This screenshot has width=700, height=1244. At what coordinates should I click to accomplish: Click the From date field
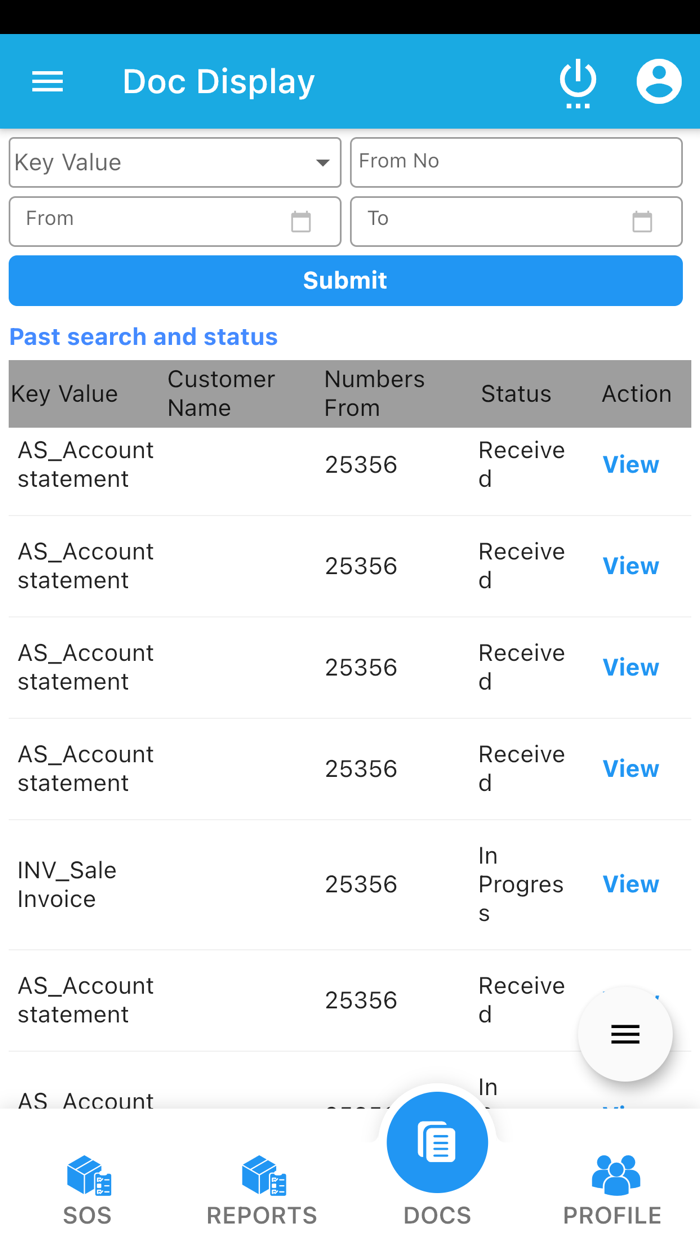[150, 221]
